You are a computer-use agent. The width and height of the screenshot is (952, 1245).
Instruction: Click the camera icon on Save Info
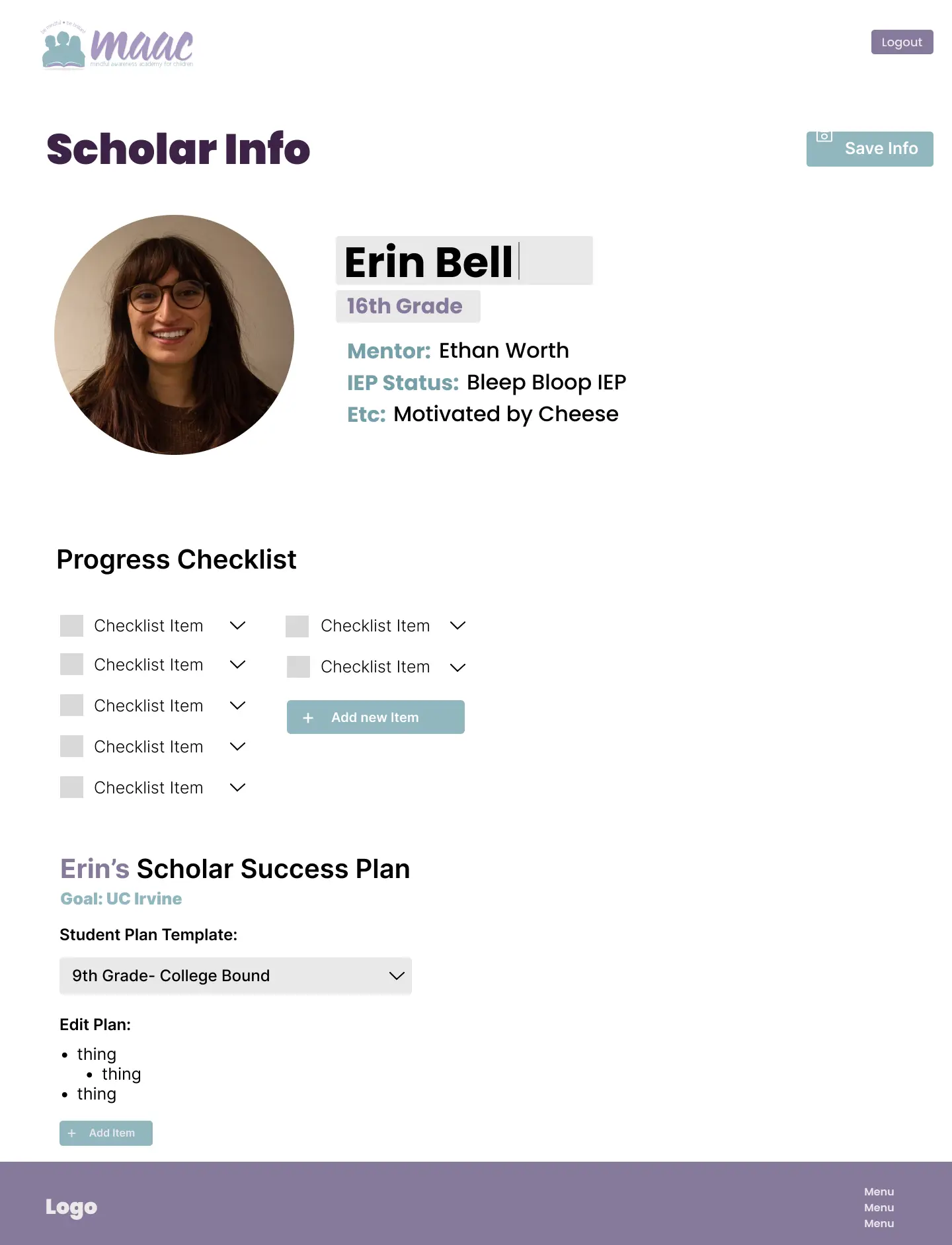tap(824, 136)
